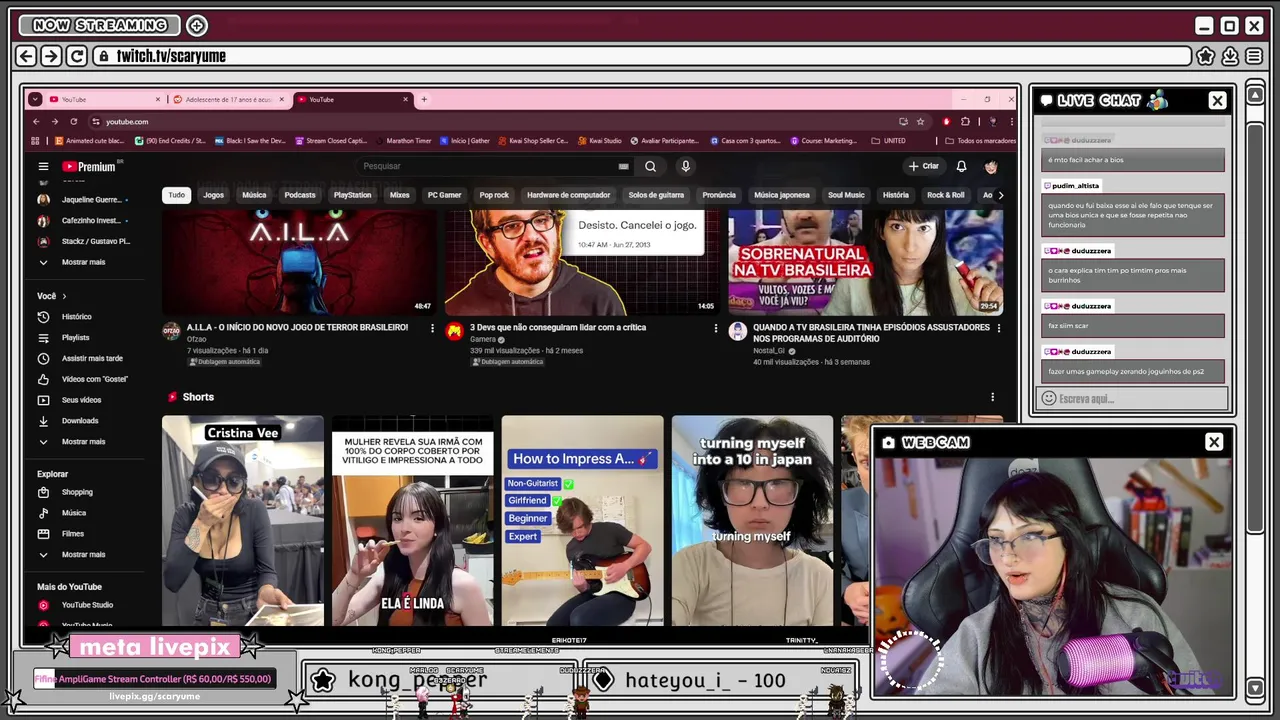1280x720 pixels.
Task: Switch to the first YouTube Chrome tab
Action: [104, 99]
